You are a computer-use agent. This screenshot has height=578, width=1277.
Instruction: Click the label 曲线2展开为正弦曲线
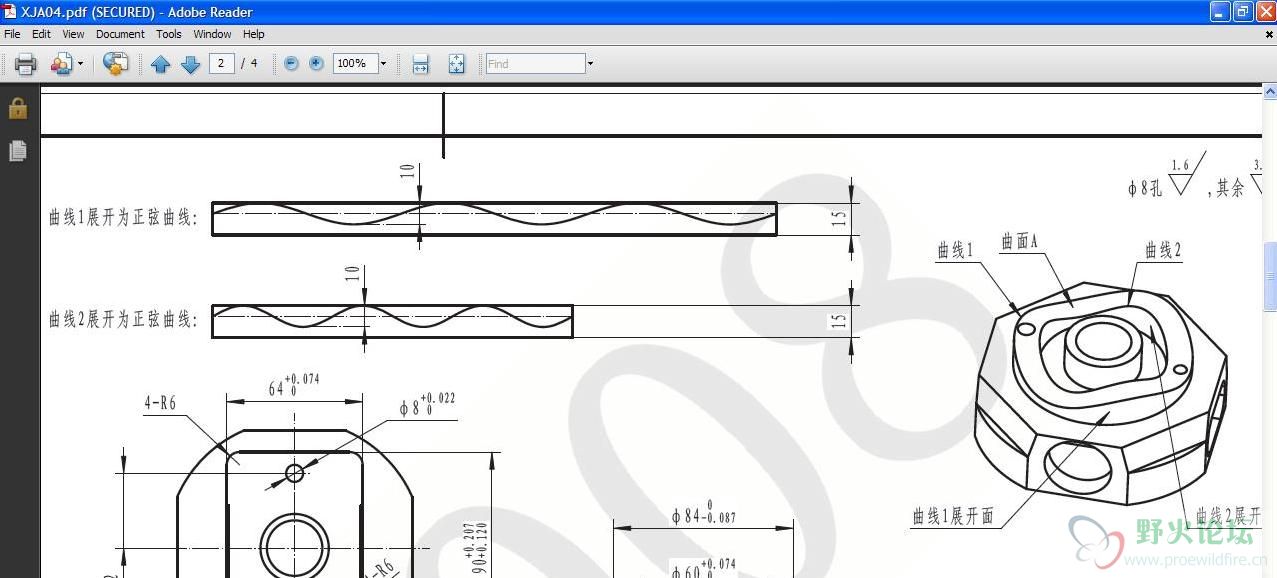pos(124,319)
